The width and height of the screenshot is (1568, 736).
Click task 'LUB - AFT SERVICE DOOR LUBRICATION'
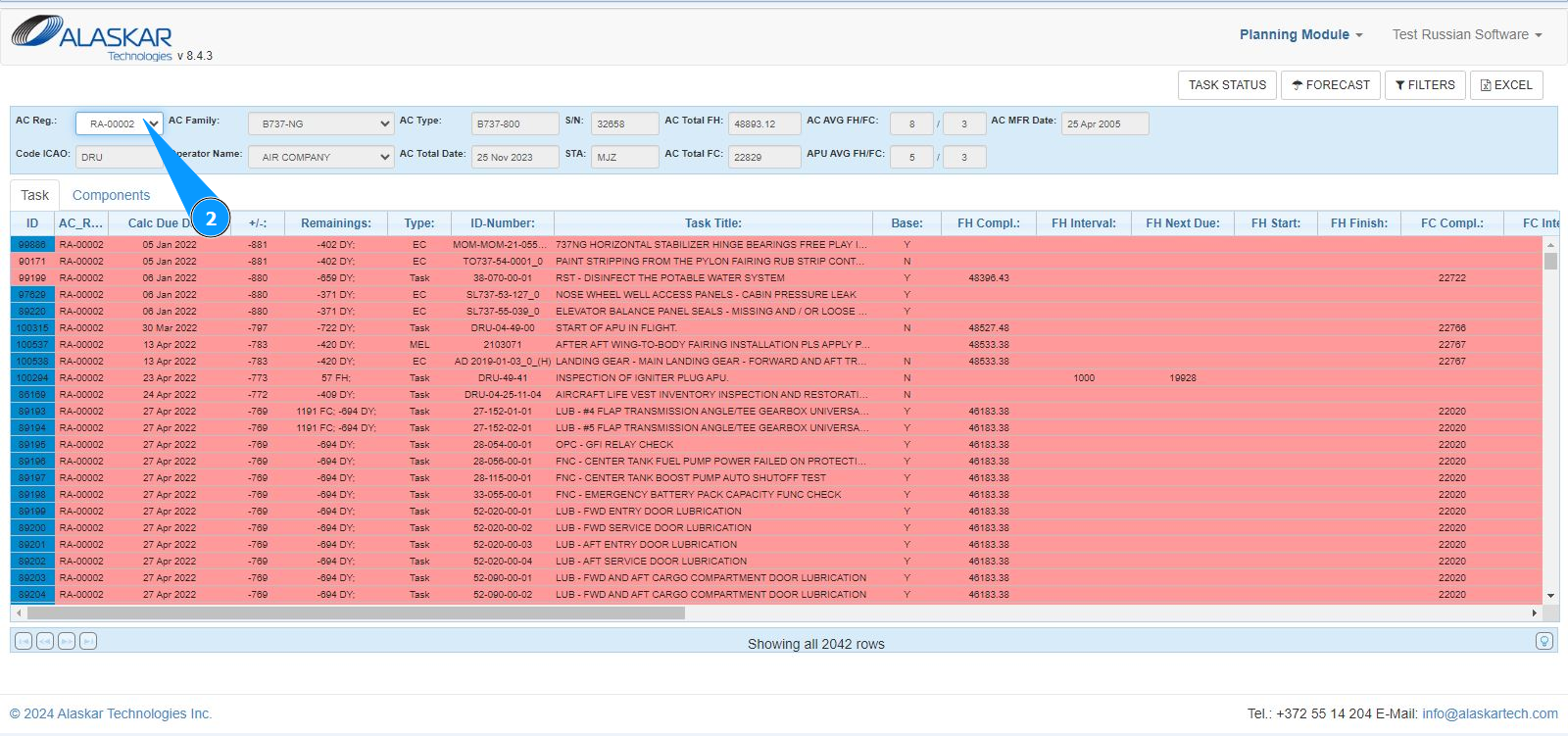[652, 562]
